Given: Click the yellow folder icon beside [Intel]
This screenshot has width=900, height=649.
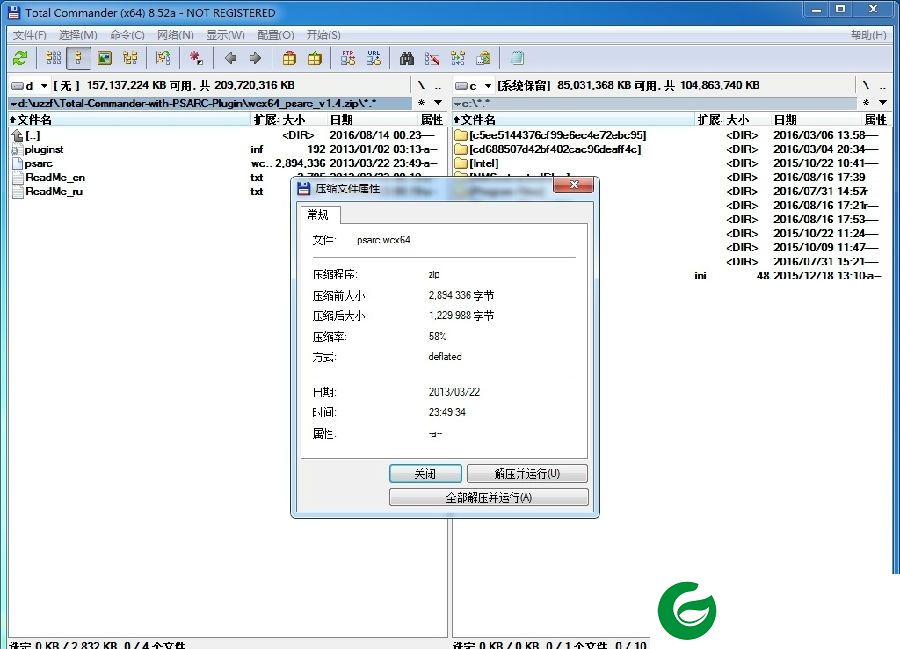Looking at the screenshot, I should pos(461,164).
